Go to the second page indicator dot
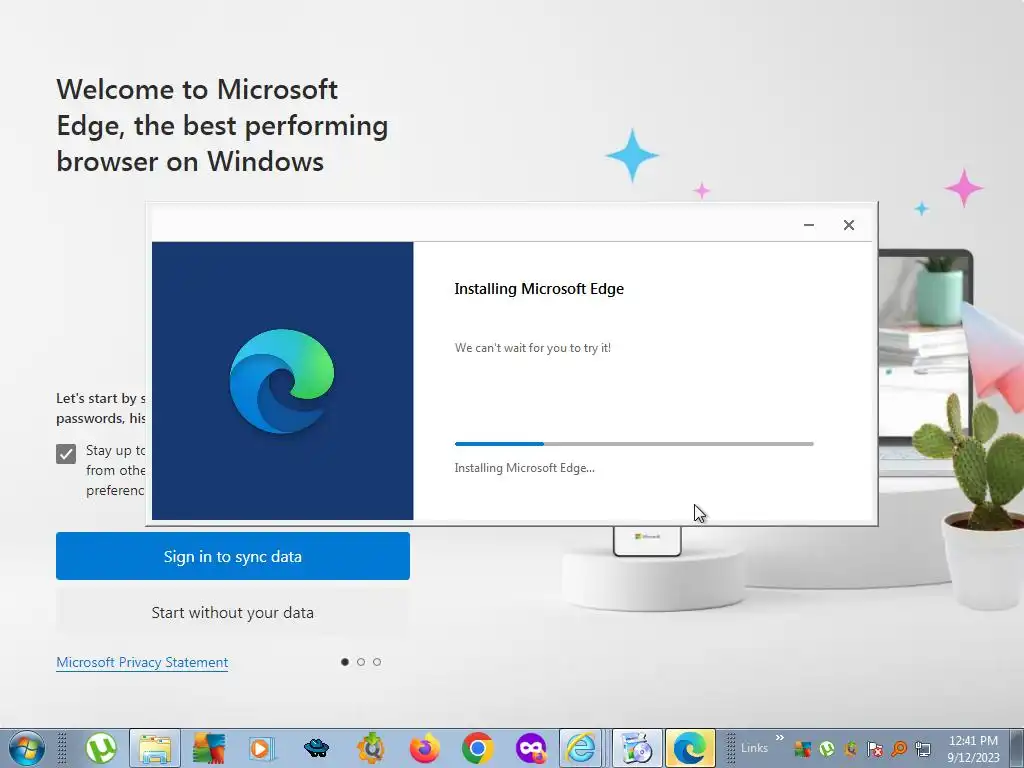 (360, 662)
